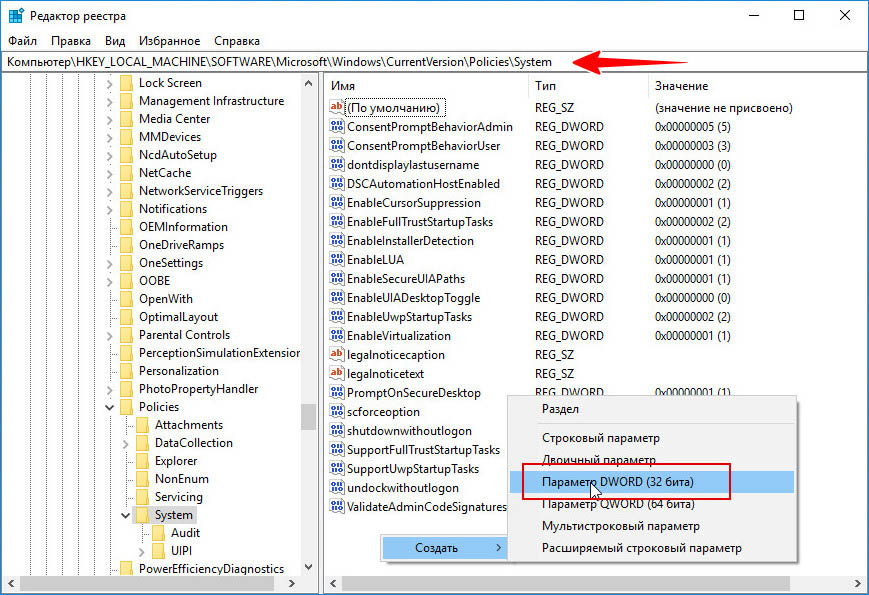Click the EnableCursorSuppression value icon
This screenshot has height=595, width=869.
pos(336,202)
